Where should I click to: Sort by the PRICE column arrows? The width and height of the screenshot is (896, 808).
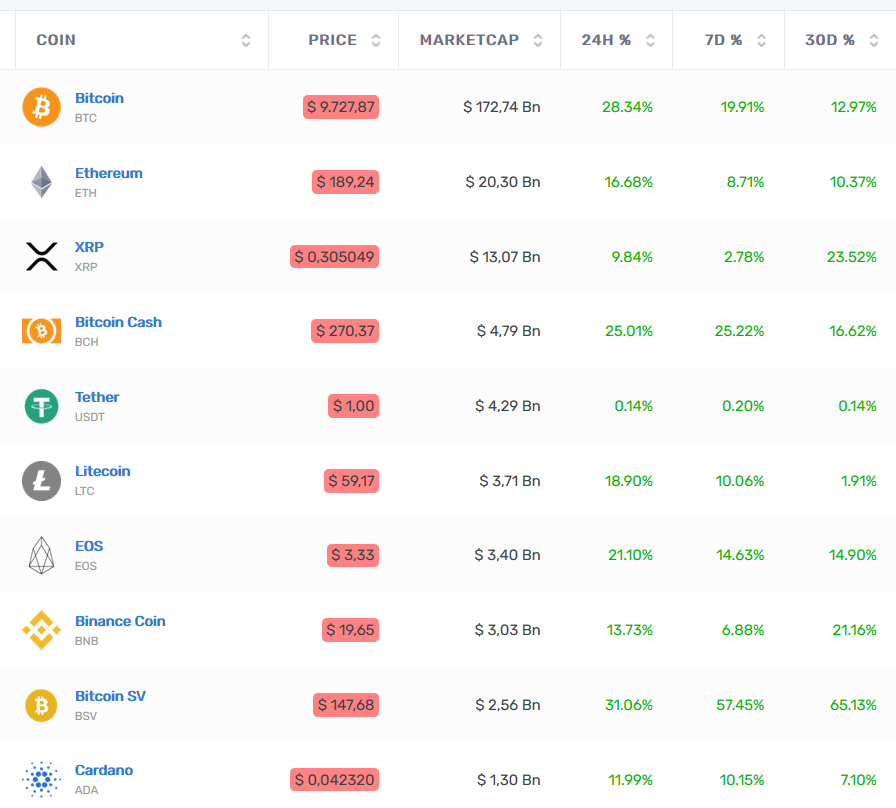375,41
